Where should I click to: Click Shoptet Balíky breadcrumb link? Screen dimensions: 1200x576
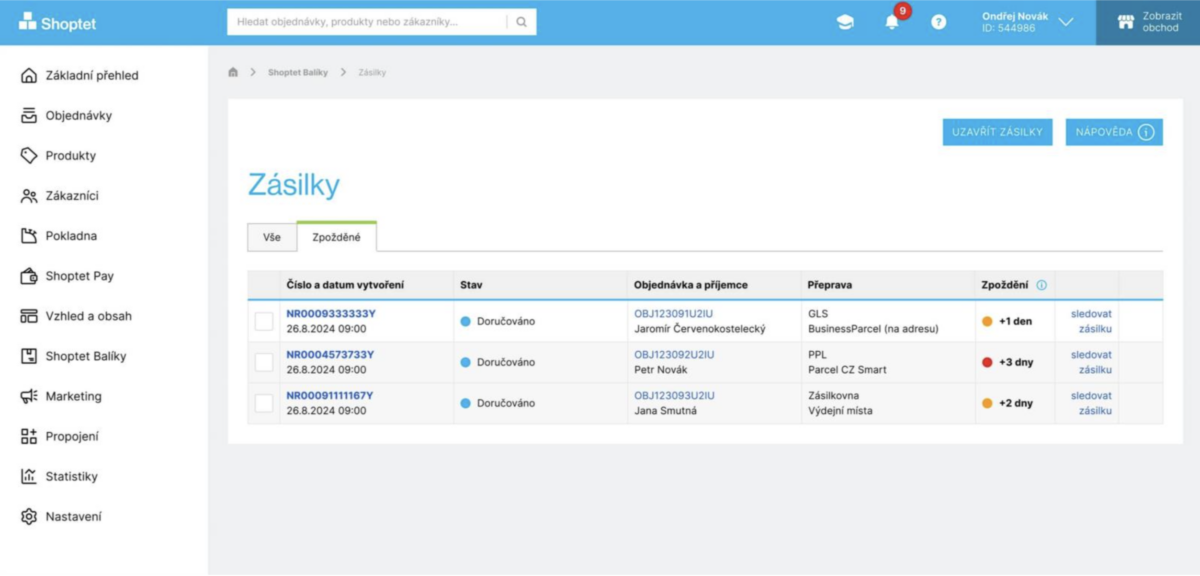(298, 72)
